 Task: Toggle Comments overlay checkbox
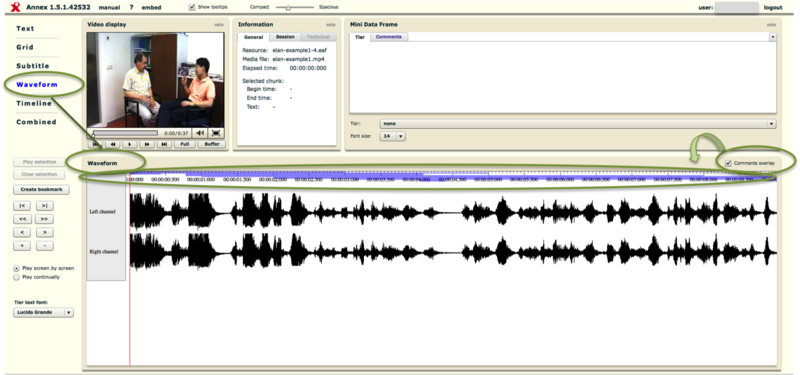coord(728,163)
